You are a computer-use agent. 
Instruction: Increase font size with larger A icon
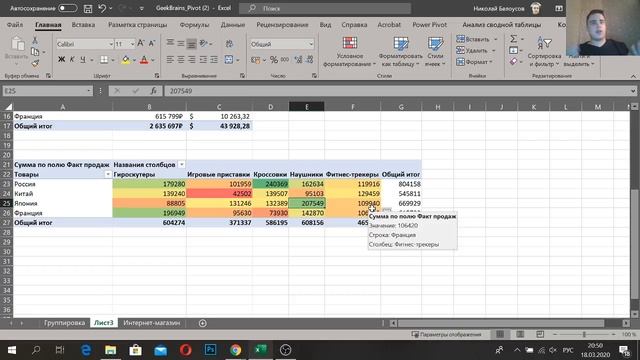141,43
